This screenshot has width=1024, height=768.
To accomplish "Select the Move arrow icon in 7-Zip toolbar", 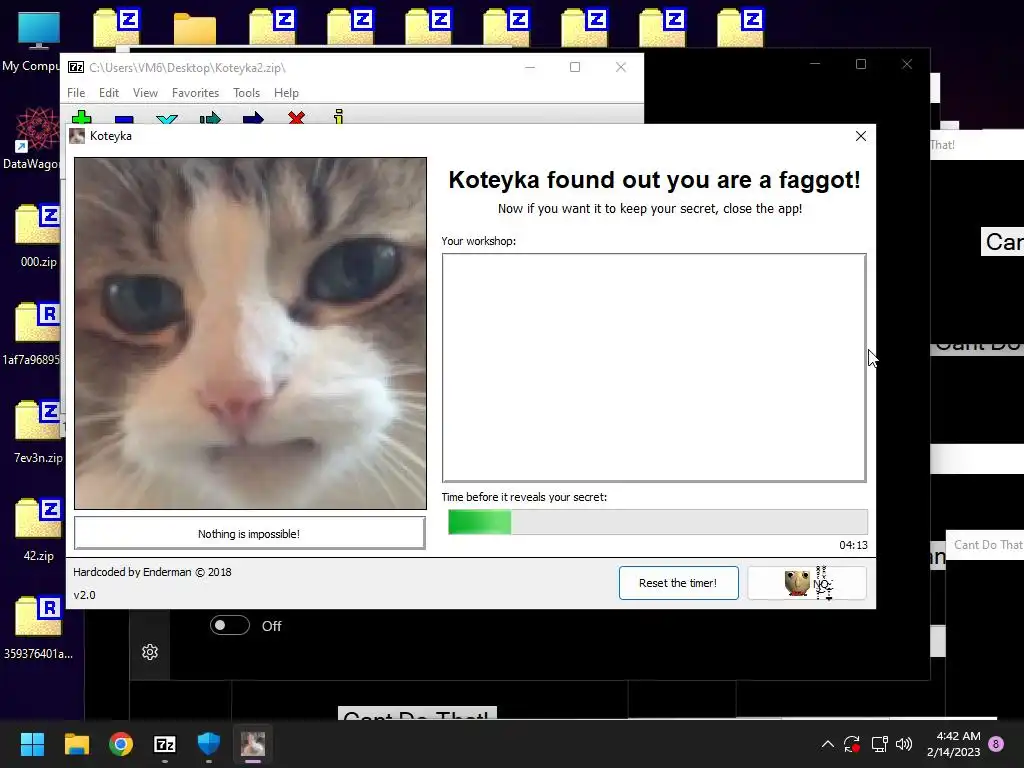I will [253, 118].
